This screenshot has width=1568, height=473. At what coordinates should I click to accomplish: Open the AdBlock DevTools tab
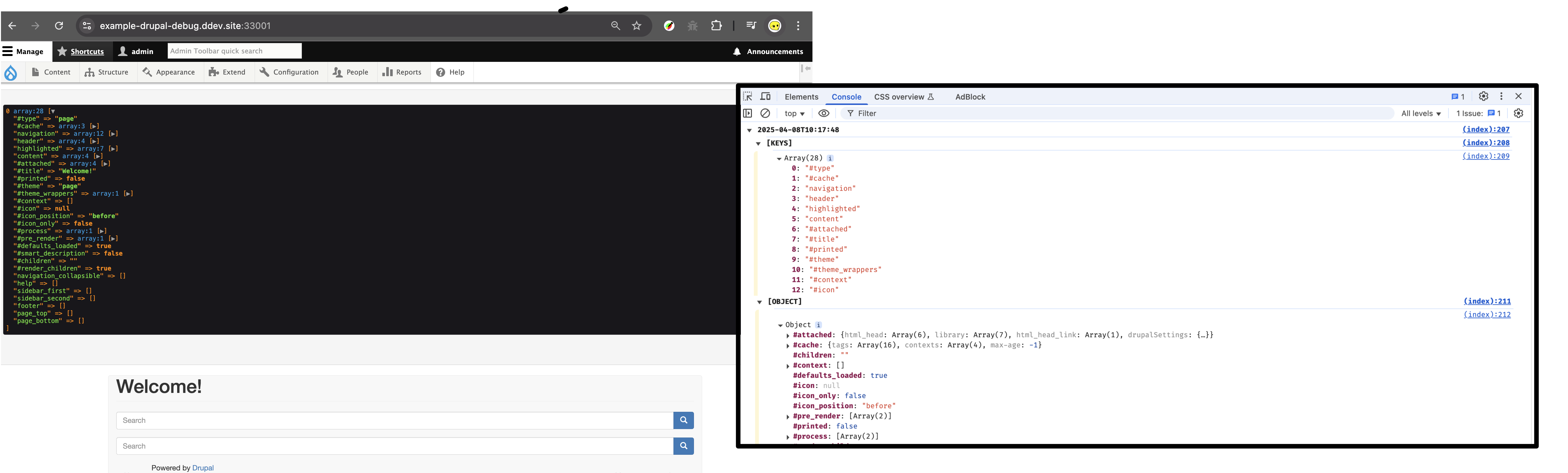point(970,97)
